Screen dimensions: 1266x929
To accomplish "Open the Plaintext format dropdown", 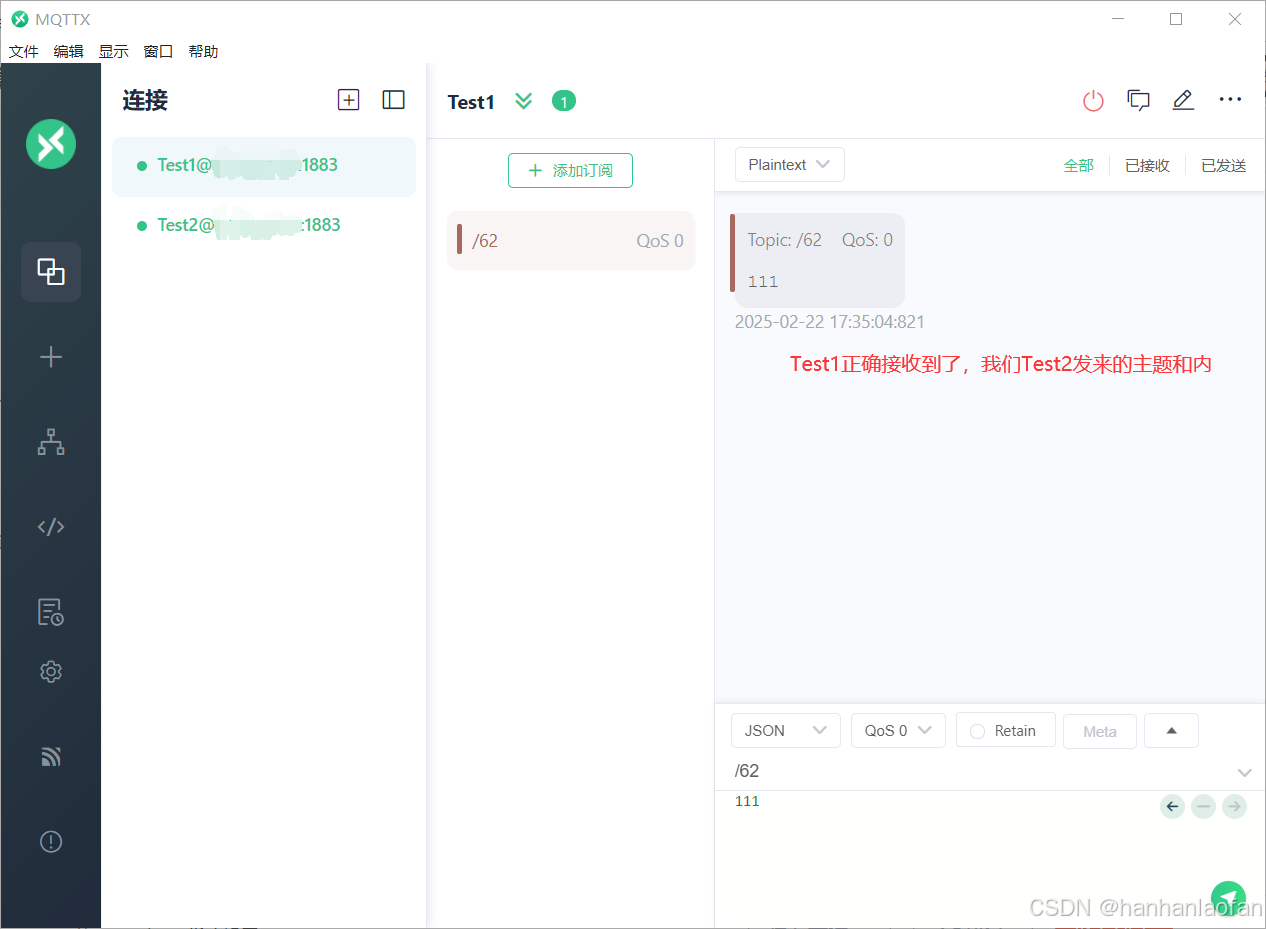I will 790,165.
